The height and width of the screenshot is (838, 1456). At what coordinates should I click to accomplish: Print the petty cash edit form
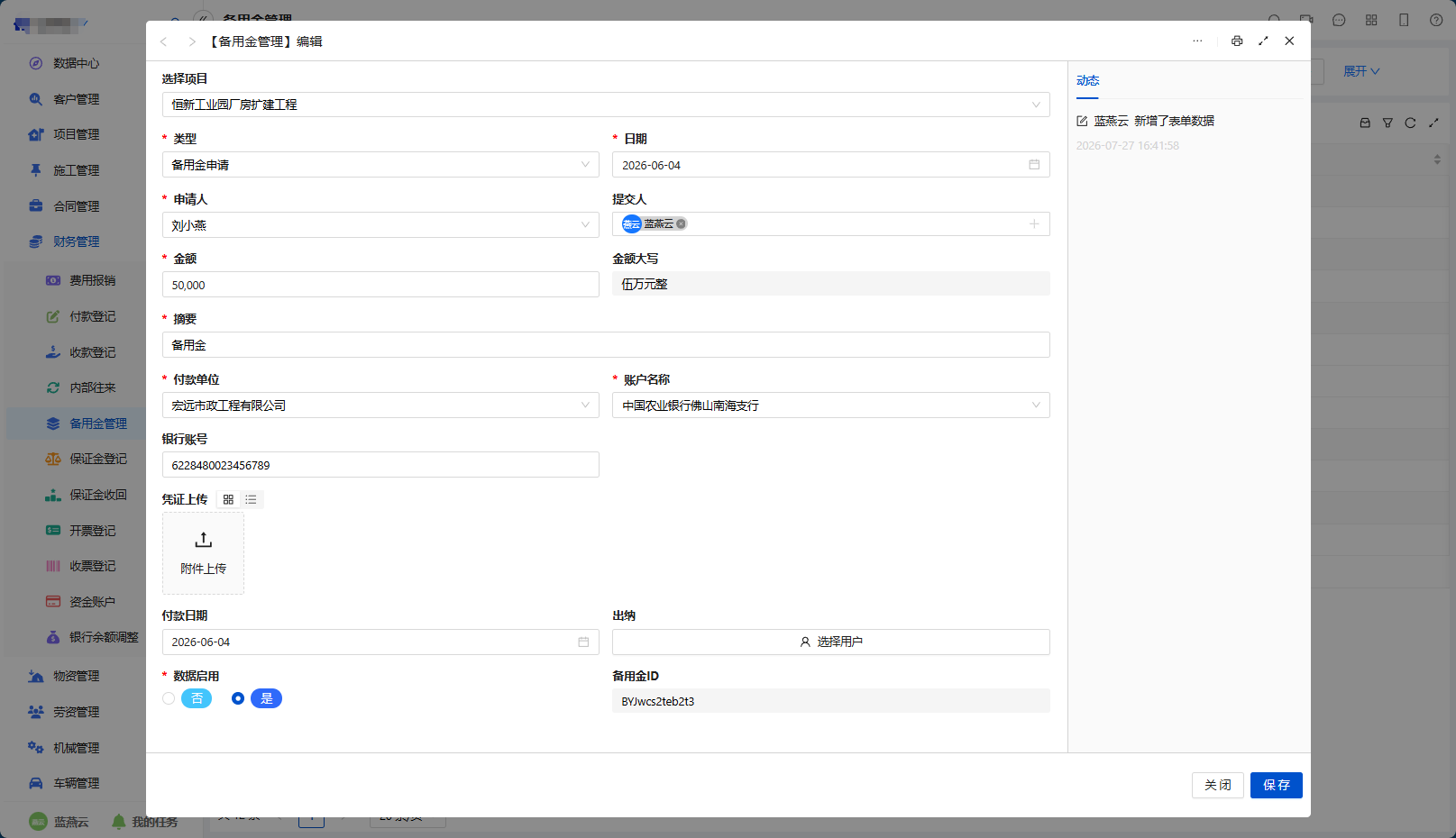point(1237,41)
